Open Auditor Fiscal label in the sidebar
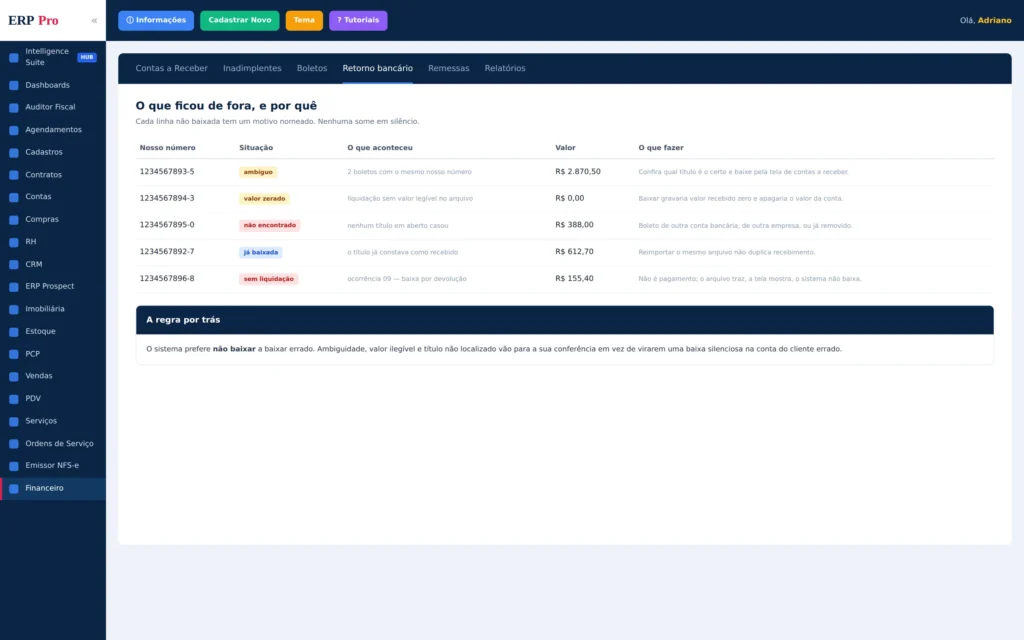The image size is (1024, 640). click(50, 107)
